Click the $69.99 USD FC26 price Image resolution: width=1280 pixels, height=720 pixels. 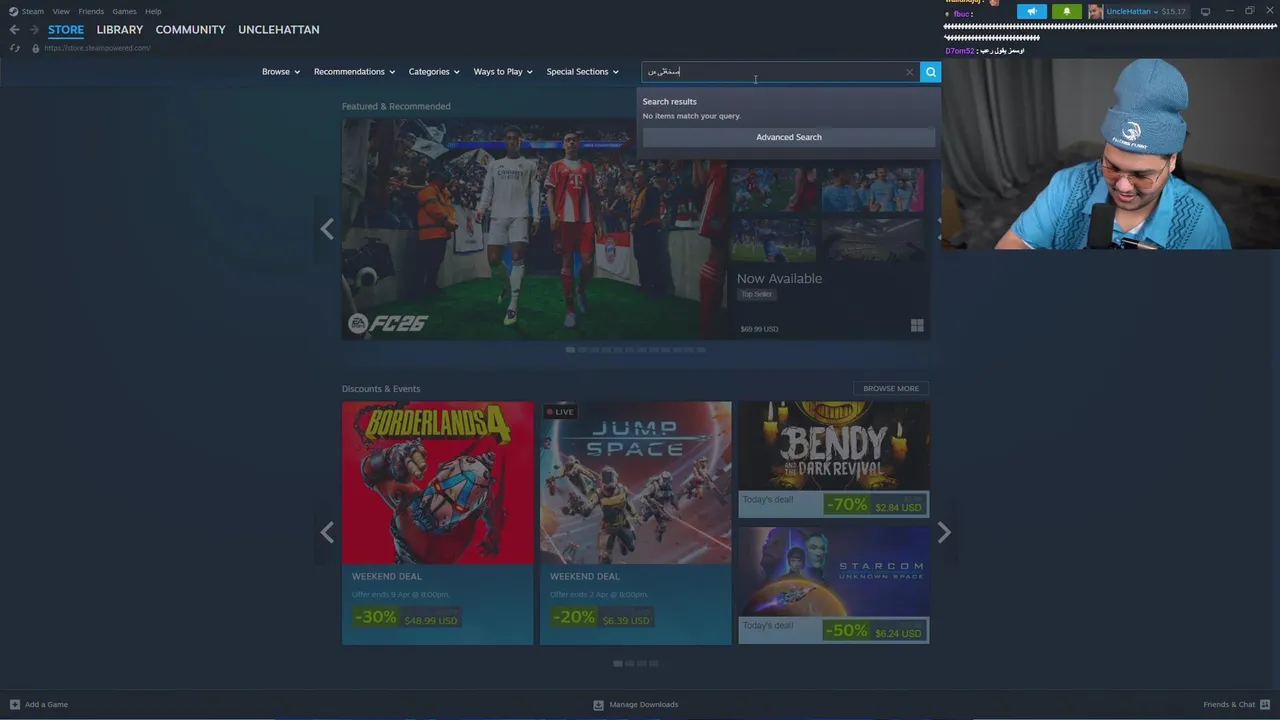pyautogui.click(x=759, y=329)
